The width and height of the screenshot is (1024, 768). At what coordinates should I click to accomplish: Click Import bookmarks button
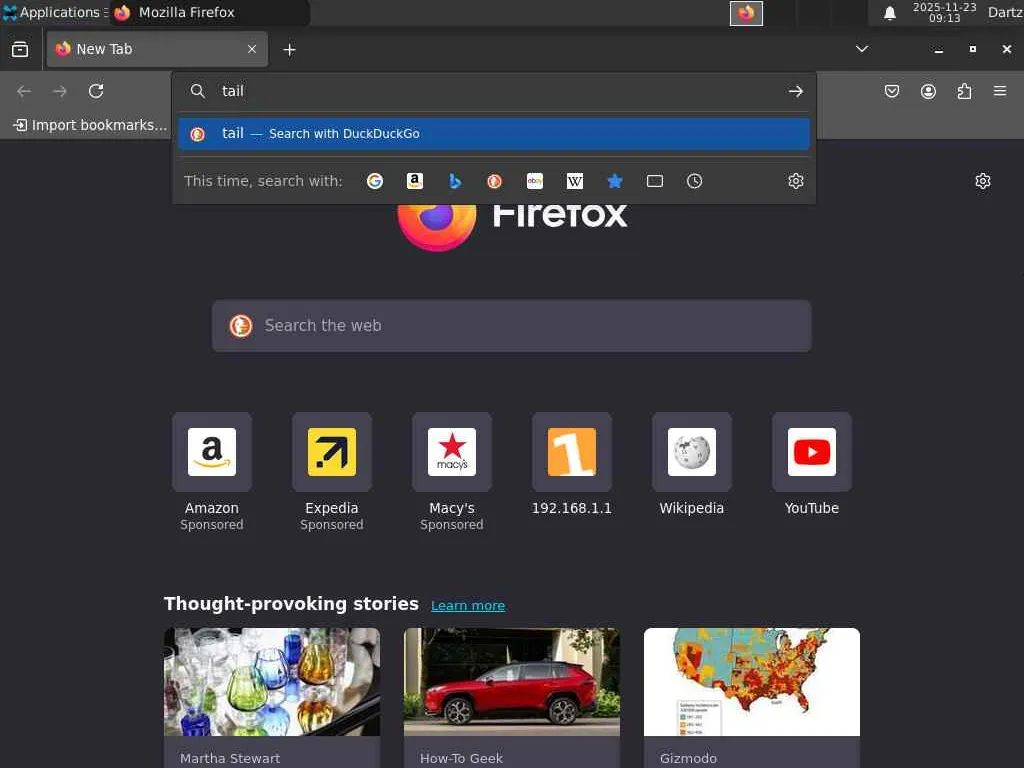pos(90,125)
